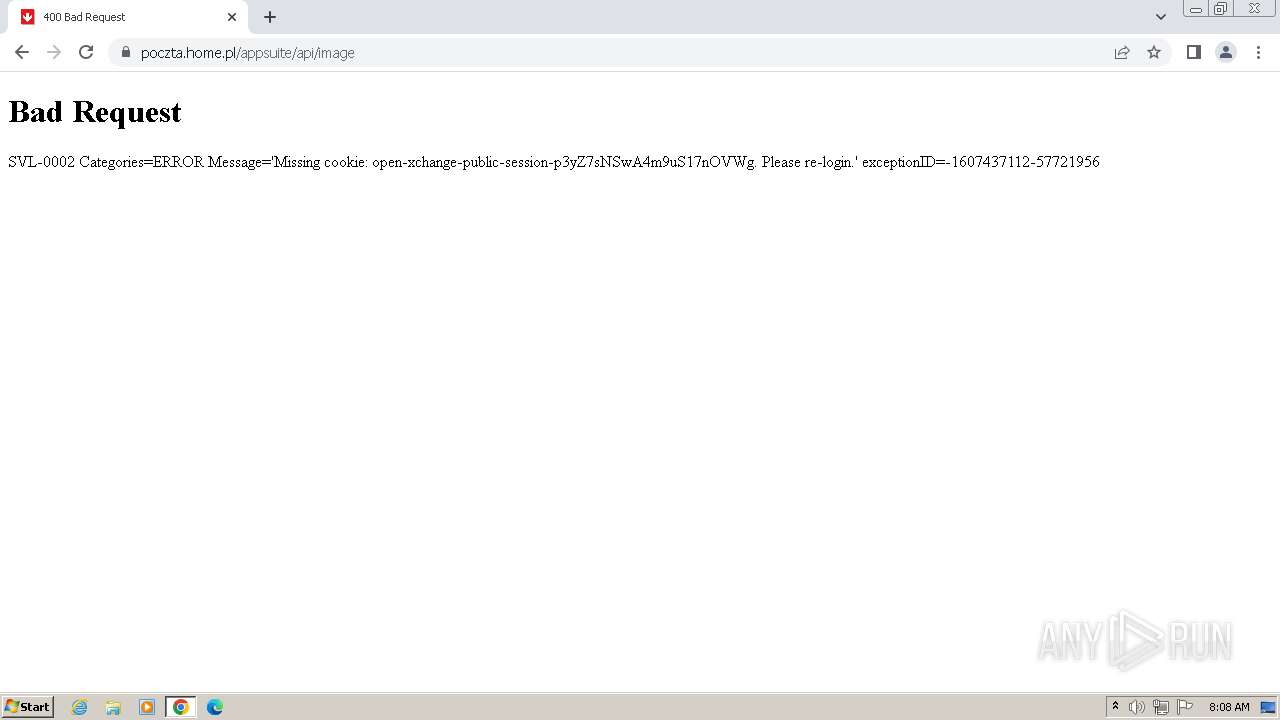Click the forward navigation arrow
The height and width of the screenshot is (720, 1280).
pyautogui.click(x=54, y=52)
